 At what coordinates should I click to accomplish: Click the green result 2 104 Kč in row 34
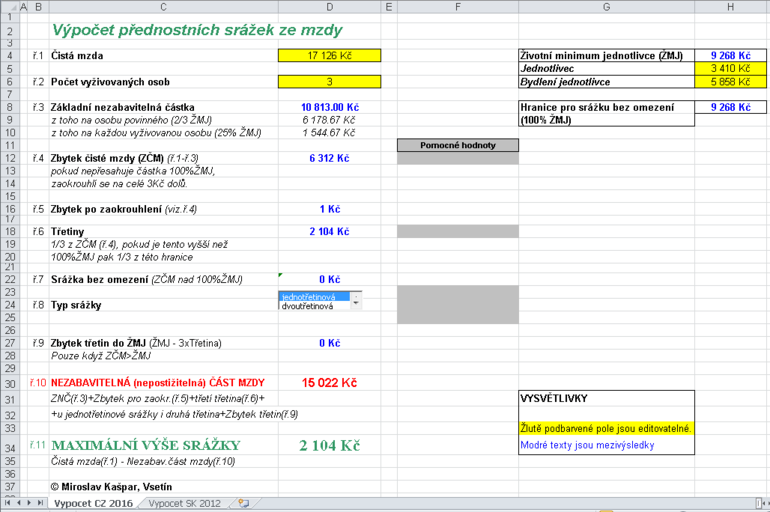[330, 446]
